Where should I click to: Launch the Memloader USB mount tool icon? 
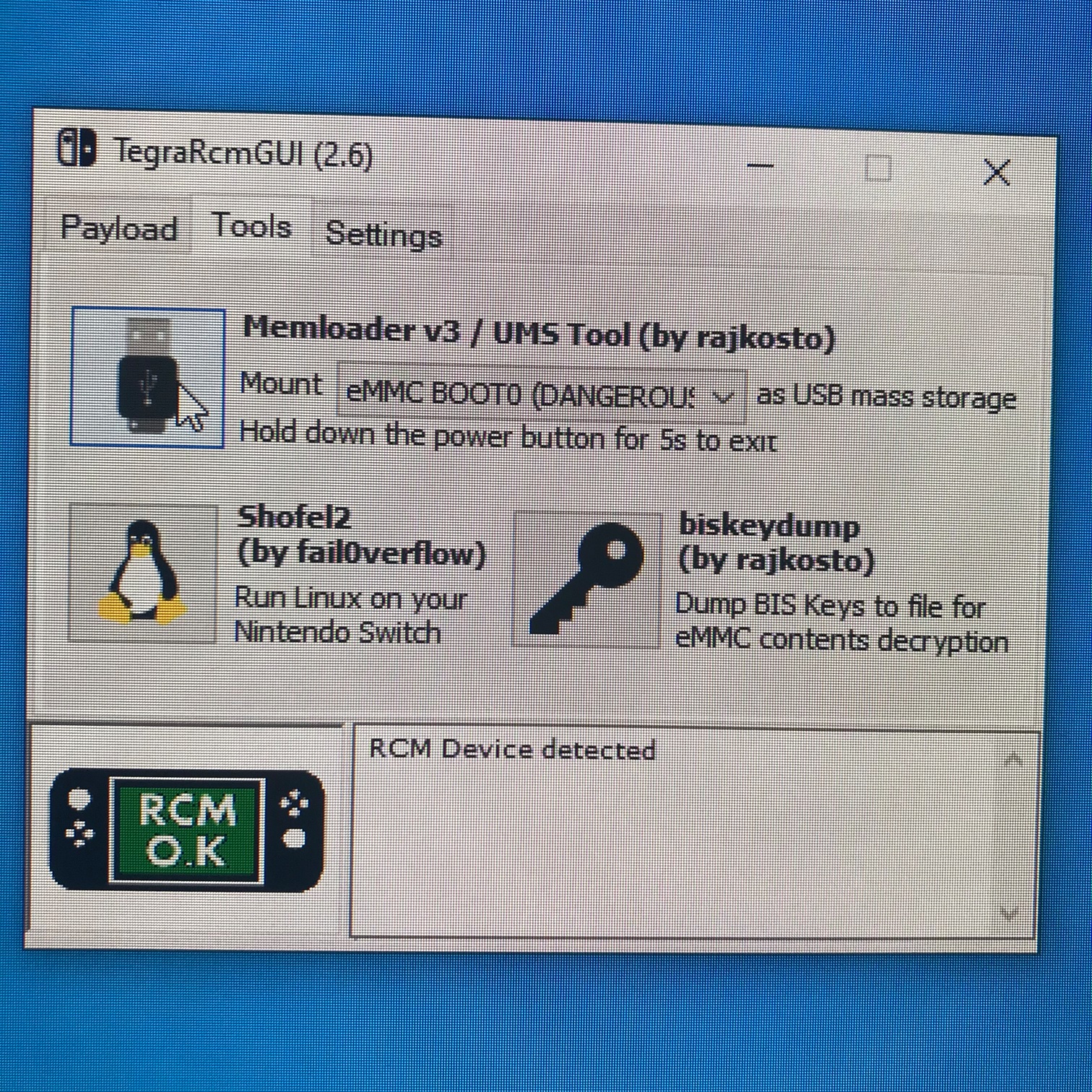148,378
